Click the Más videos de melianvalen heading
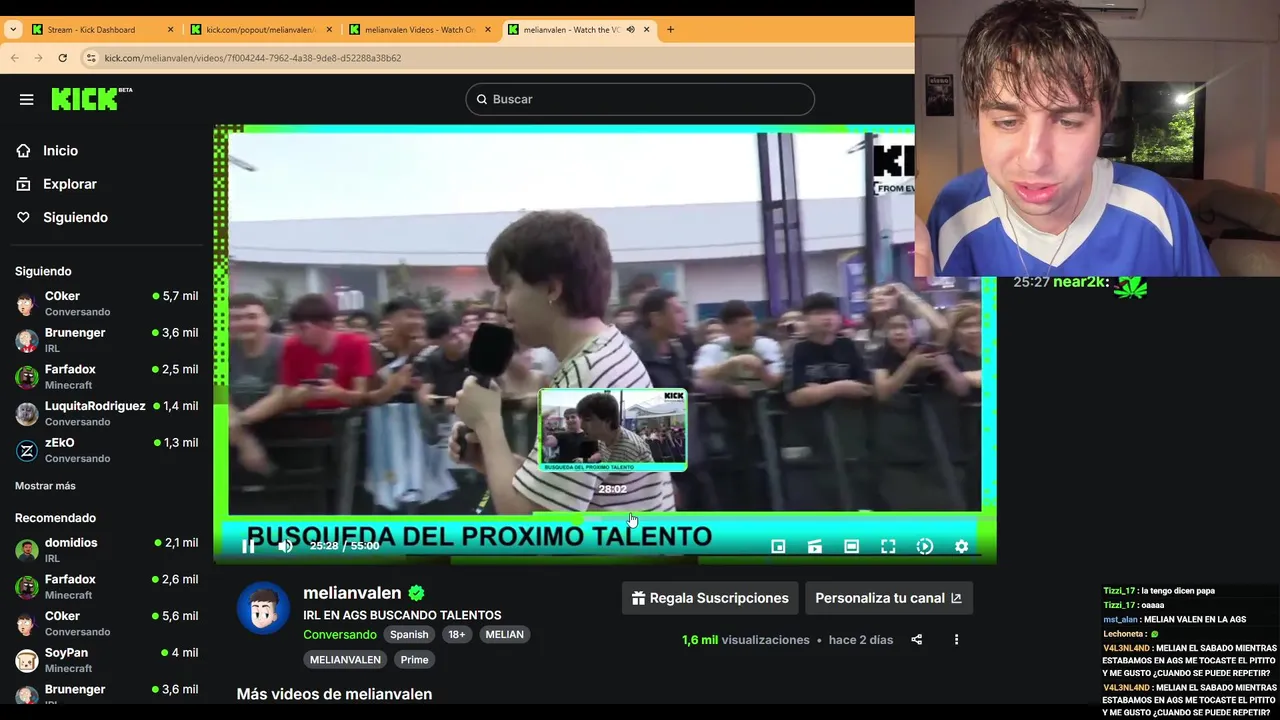Viewport: 1280px width, 720px height. tap(334, 694)
